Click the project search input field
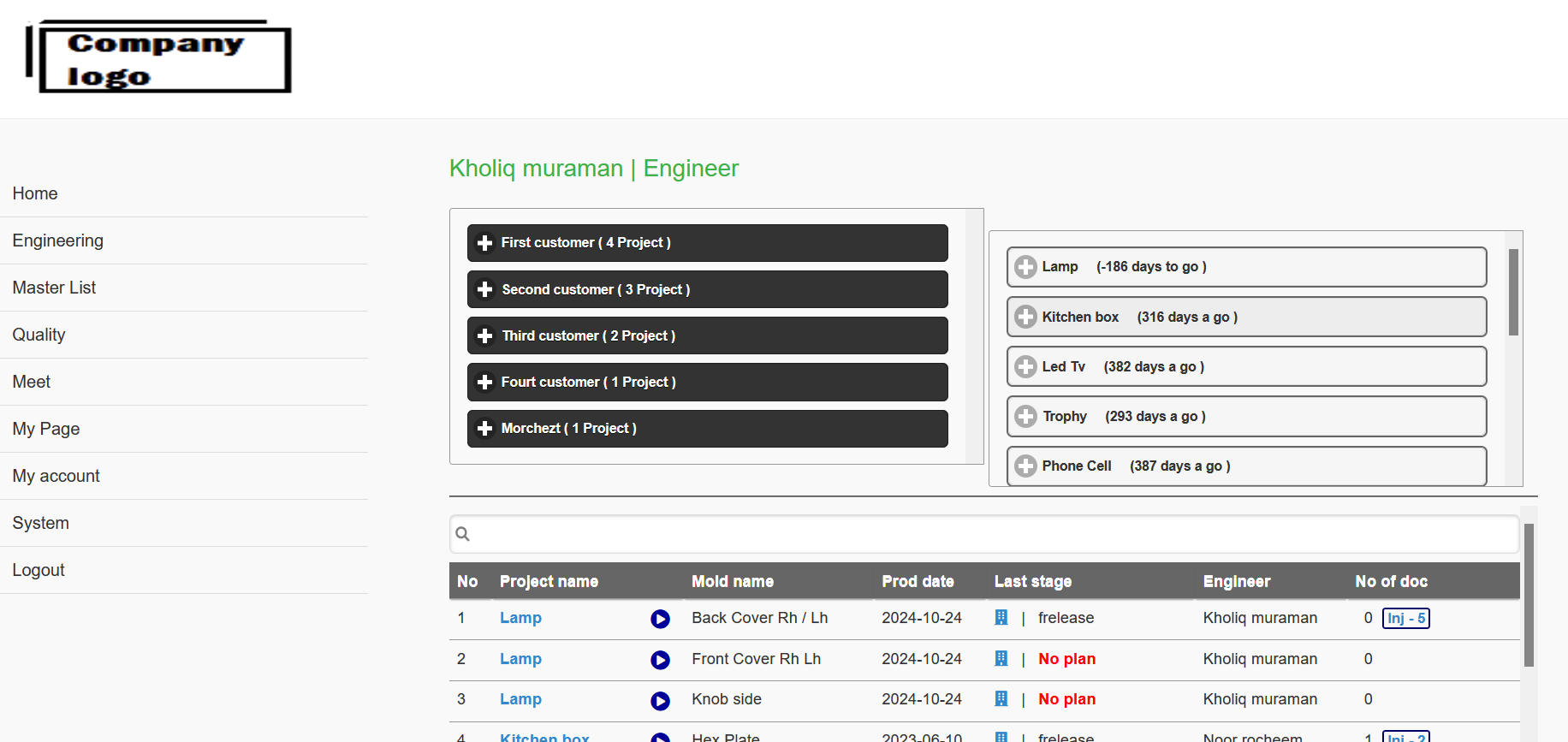The height and width of the screenshot is (742, 1568). pyautogui.click(x=984, y=534)
